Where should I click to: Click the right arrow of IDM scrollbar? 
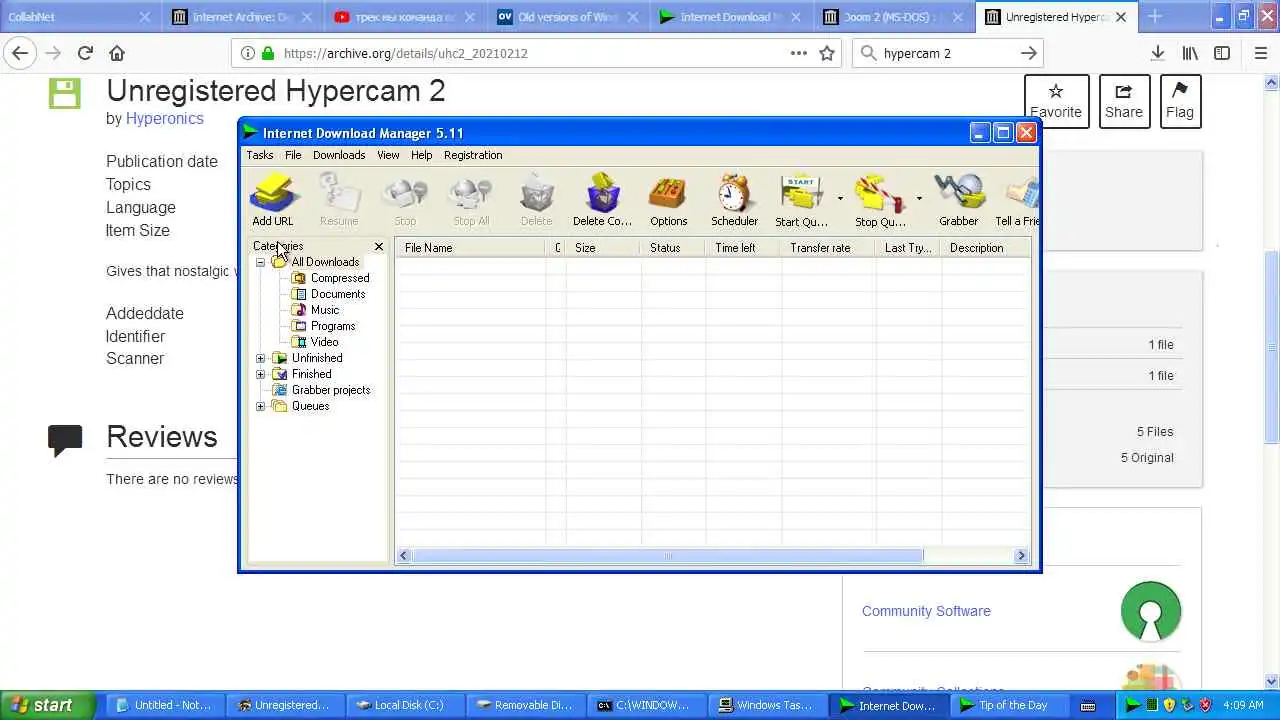[x=1021, y=556]
